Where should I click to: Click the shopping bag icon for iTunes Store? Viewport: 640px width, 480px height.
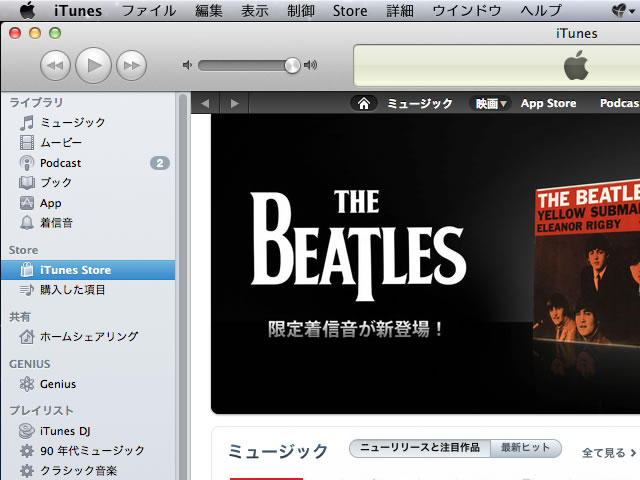27,270
